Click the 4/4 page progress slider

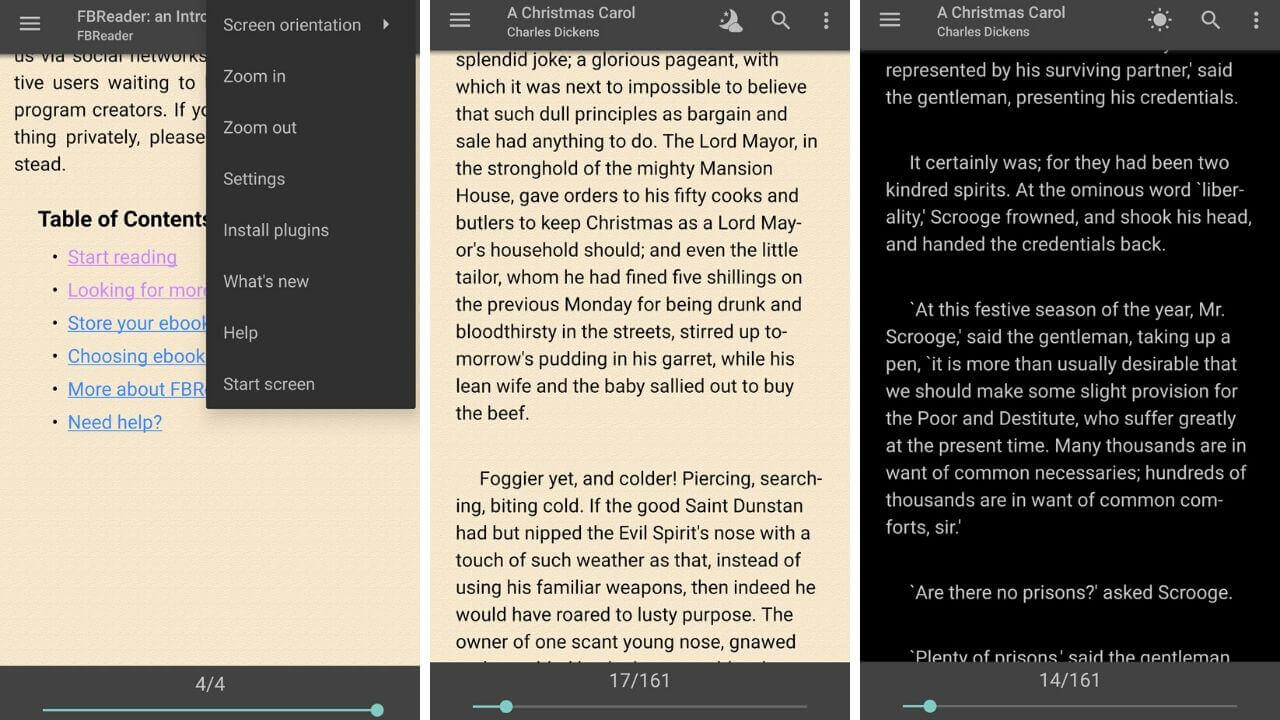[x=210, y=710]
